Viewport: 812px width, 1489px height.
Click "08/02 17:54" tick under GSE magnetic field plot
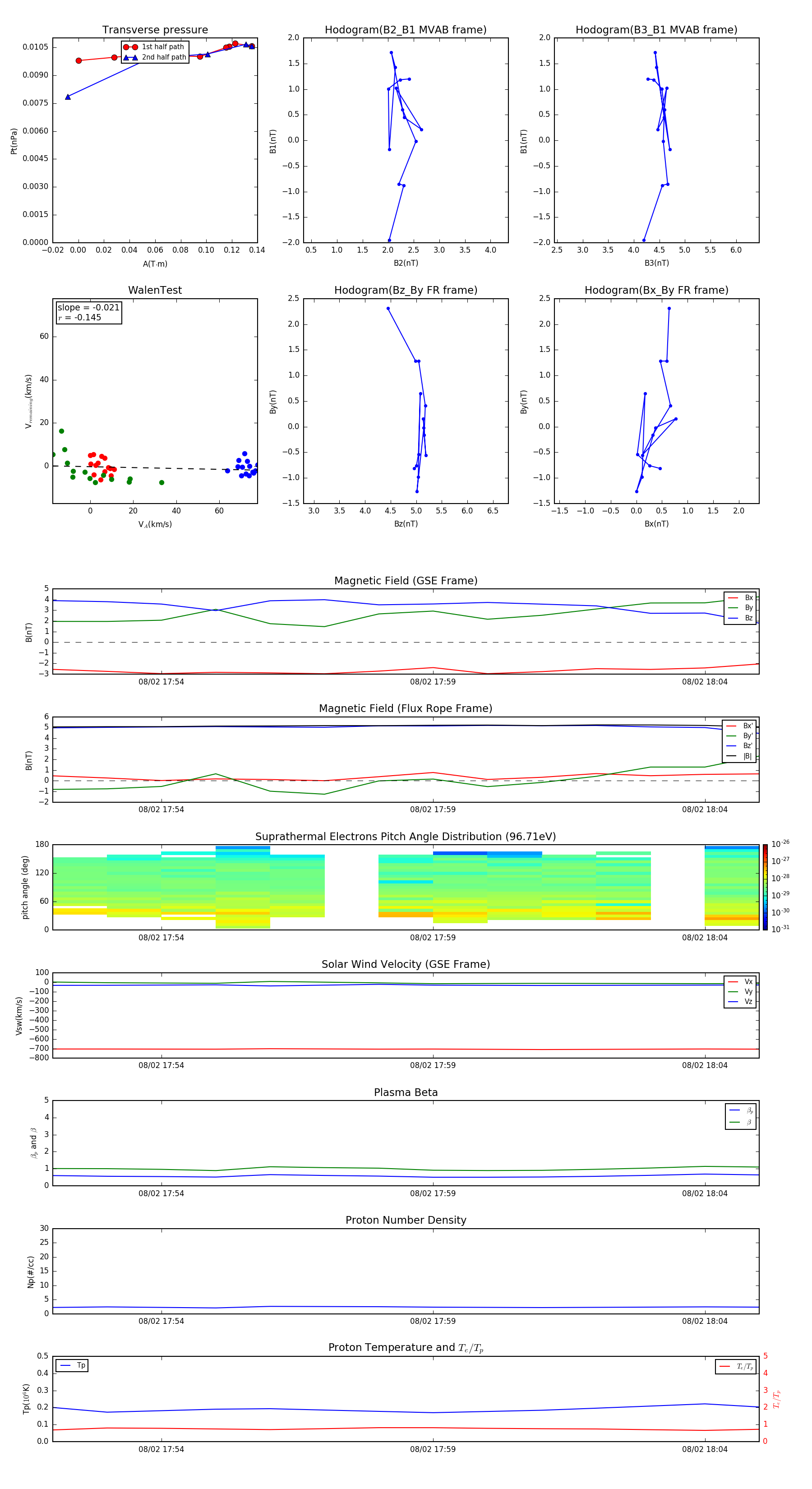(x=161, y=681)
